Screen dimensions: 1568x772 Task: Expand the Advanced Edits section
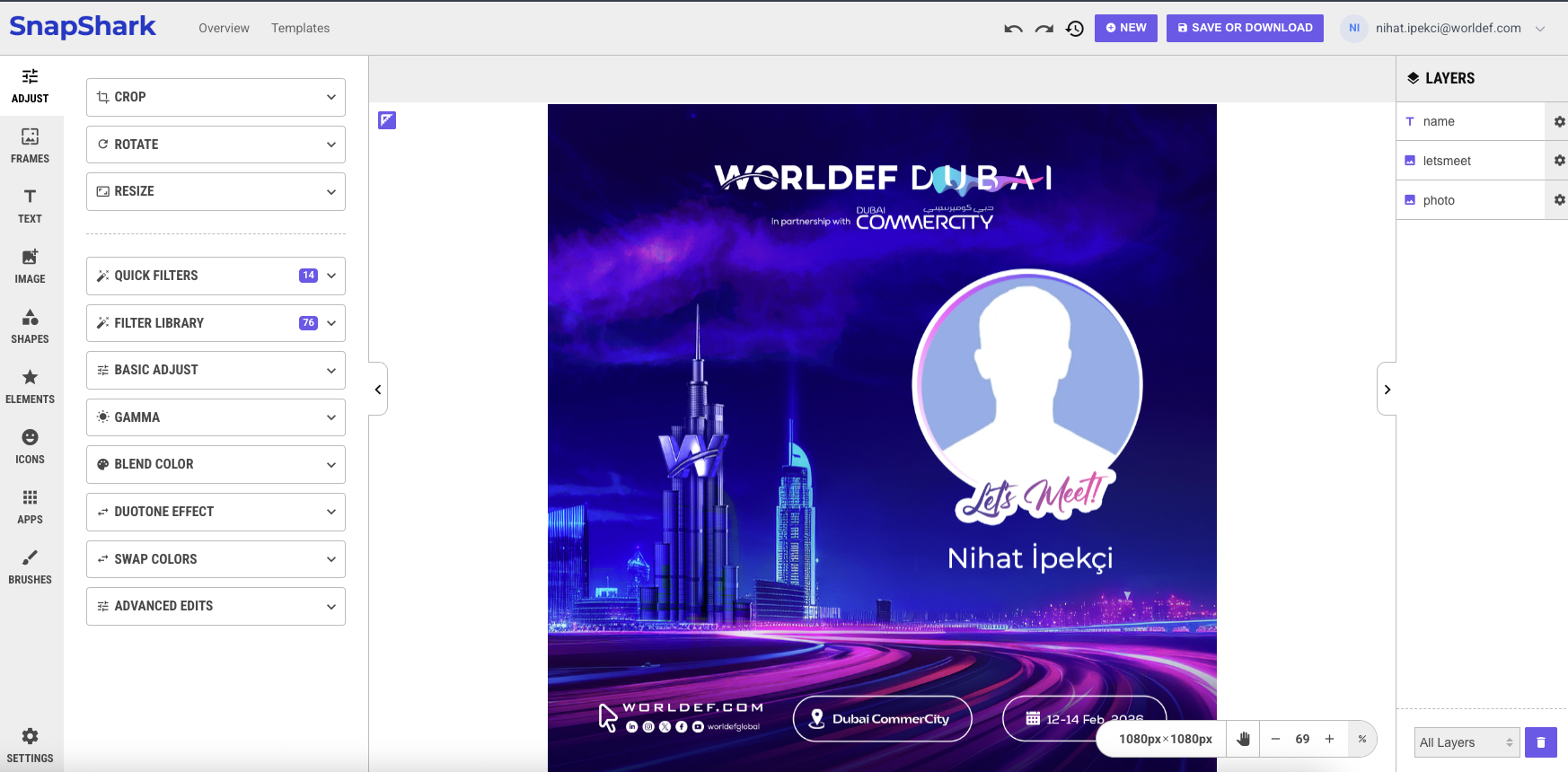216,606
